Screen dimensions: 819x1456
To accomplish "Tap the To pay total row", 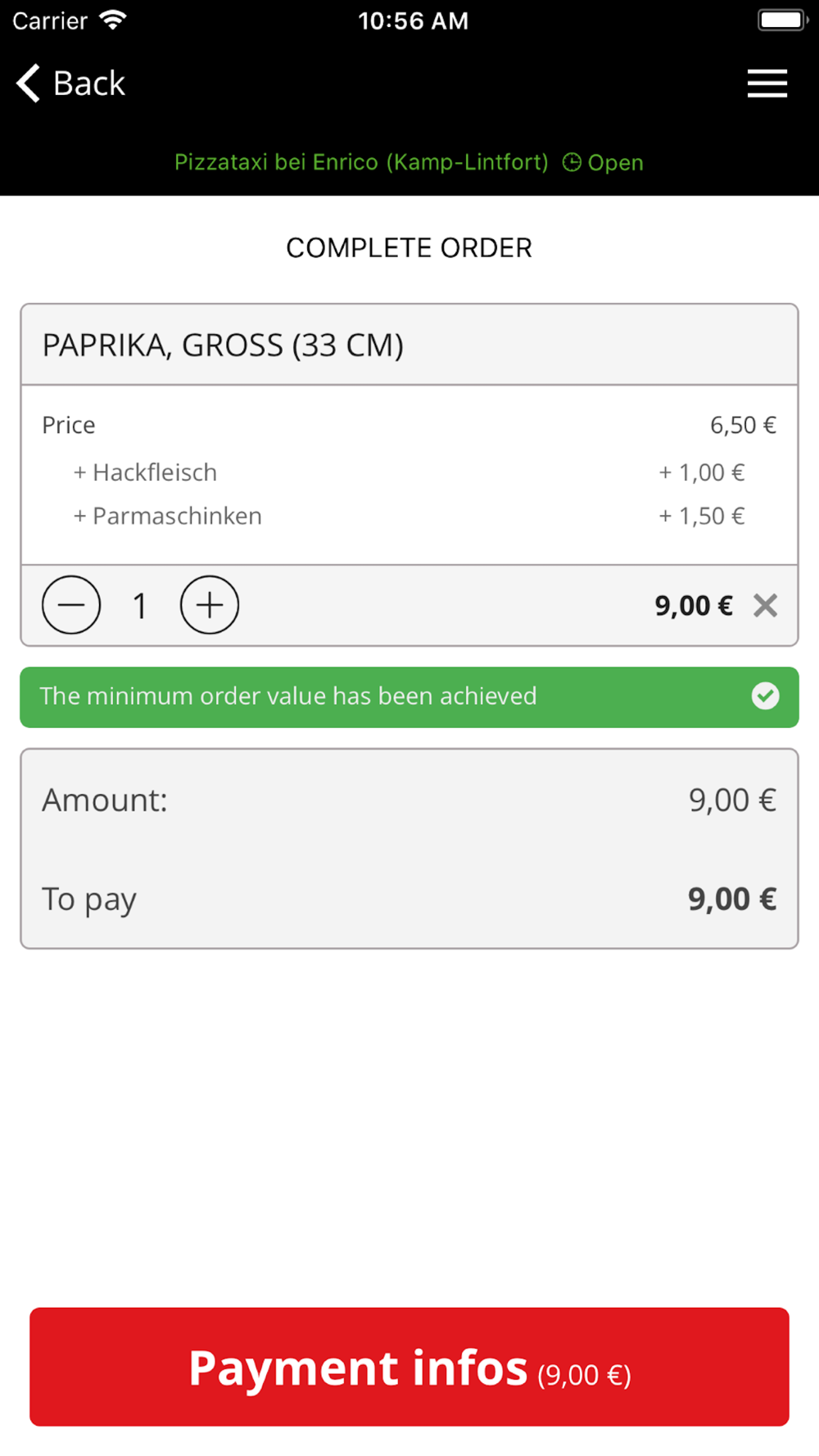I will pos(409,899).
